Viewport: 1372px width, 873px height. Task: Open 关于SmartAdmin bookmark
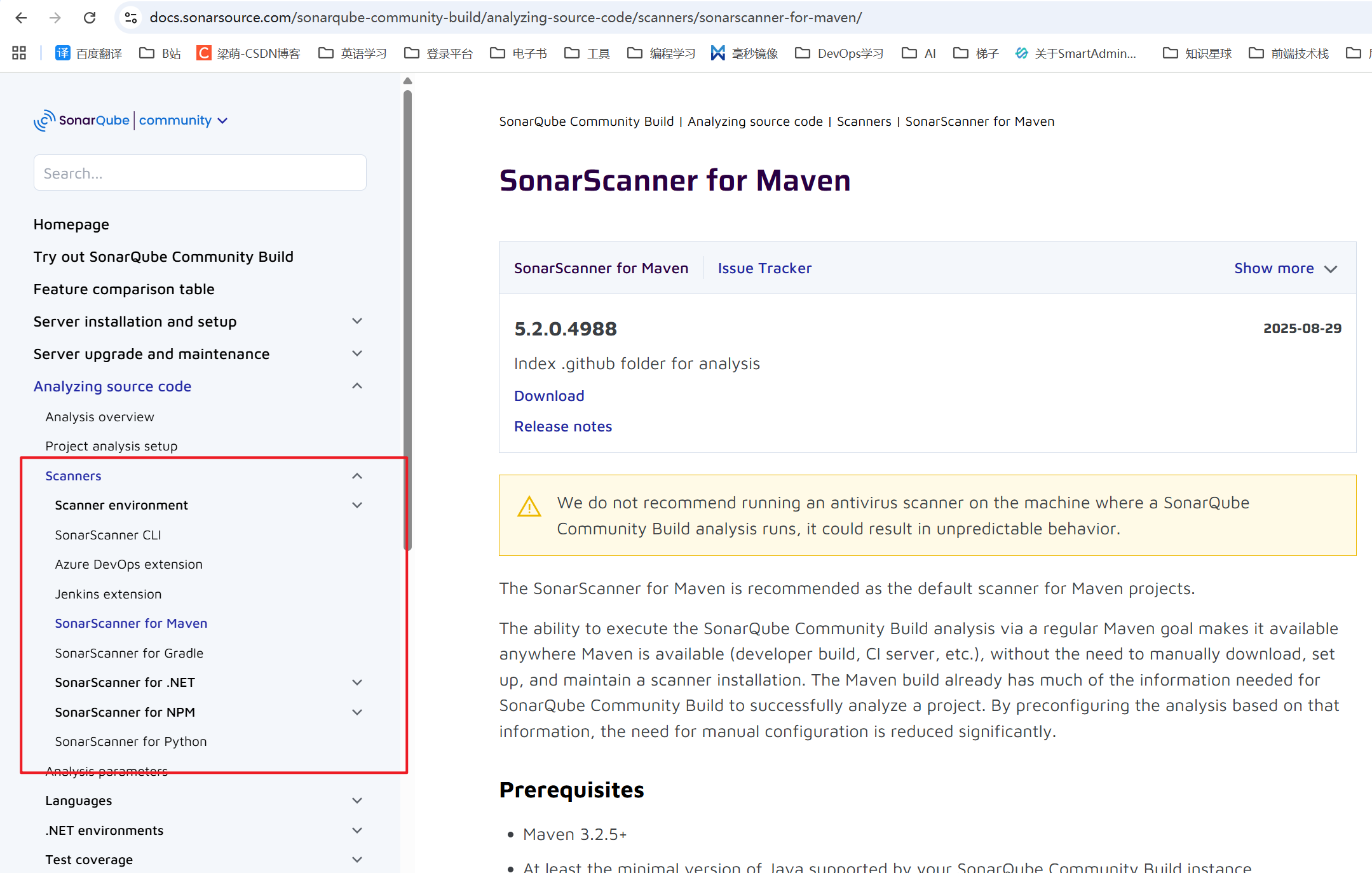(x=1076, y=53)
